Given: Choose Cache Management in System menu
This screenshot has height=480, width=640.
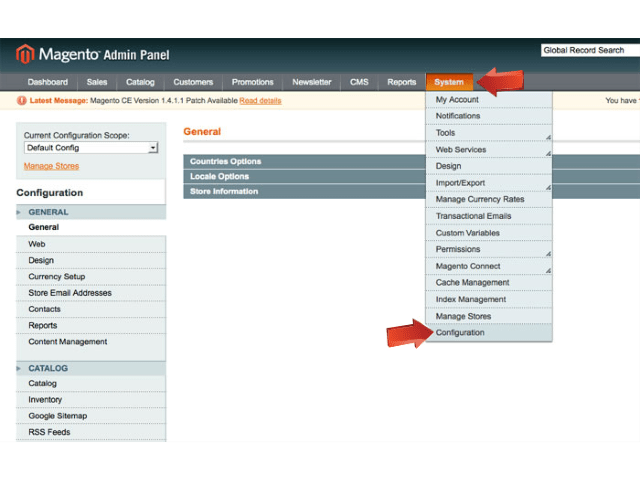Looking at the screenshot, I should [x=472, y=283].
